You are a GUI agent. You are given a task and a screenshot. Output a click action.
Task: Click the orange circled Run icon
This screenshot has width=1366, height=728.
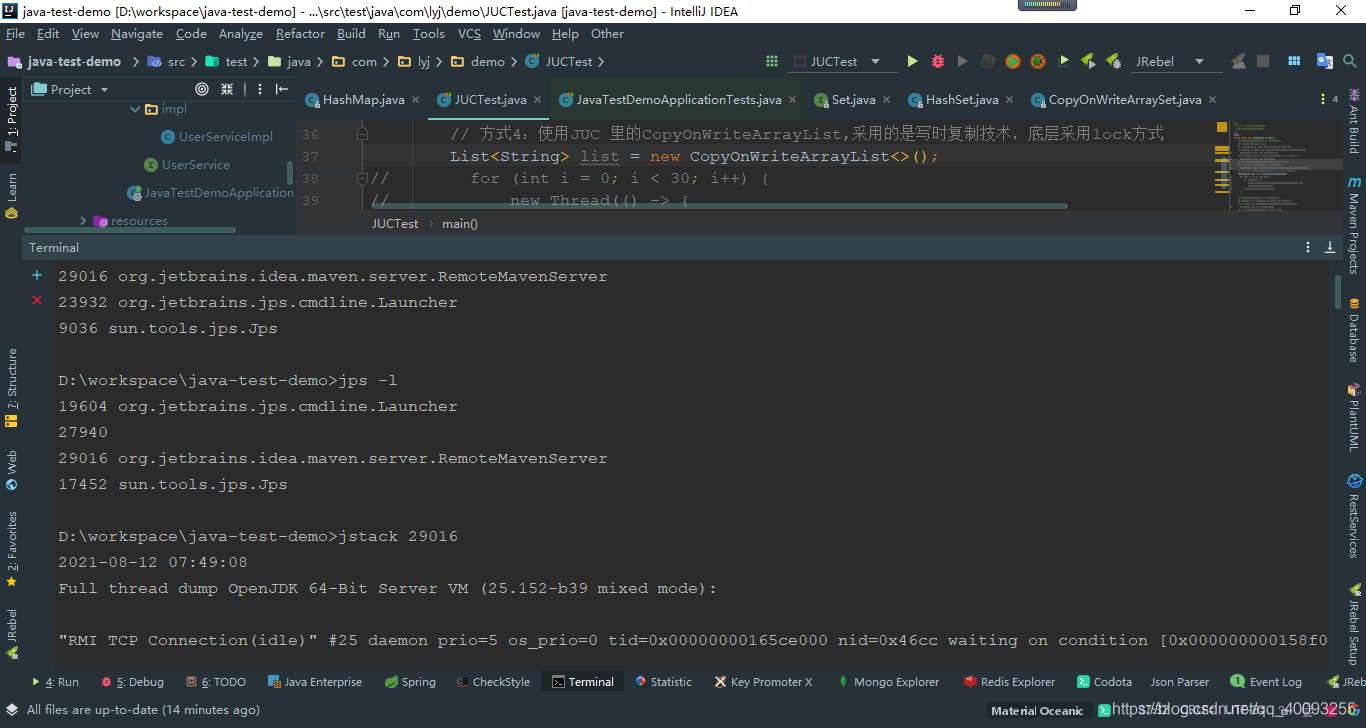(x=1013, y=61)
